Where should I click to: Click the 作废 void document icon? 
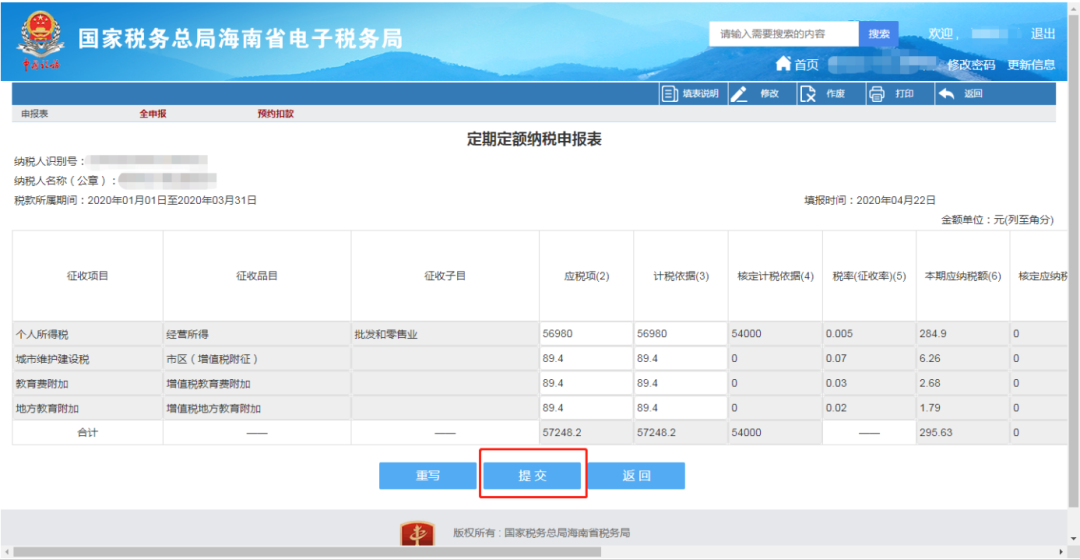807,94
